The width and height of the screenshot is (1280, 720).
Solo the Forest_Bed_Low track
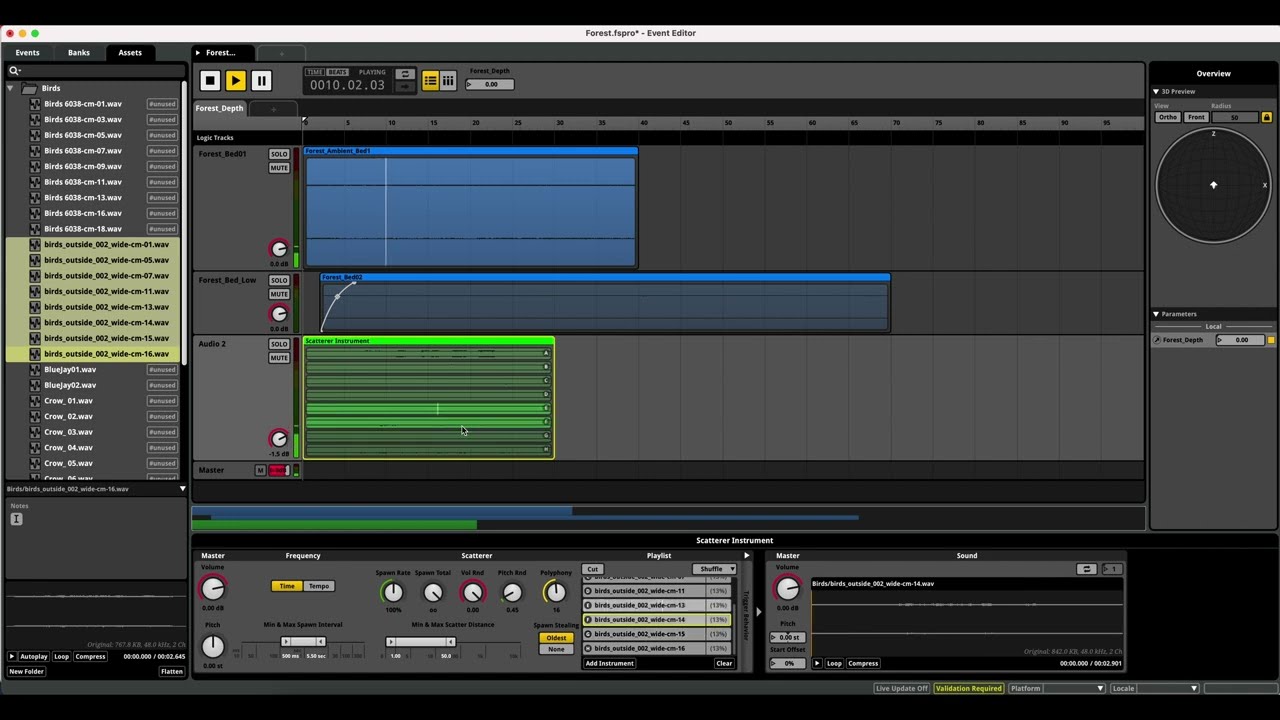[x=279, y=280]
